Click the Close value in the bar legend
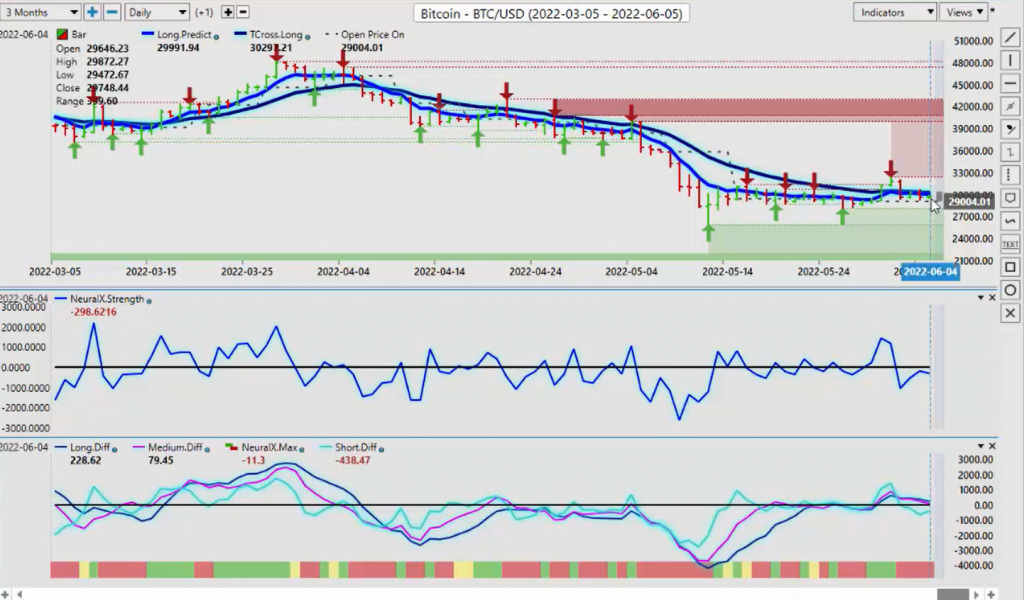1024x600 pixels. click(x=107, y=87)
